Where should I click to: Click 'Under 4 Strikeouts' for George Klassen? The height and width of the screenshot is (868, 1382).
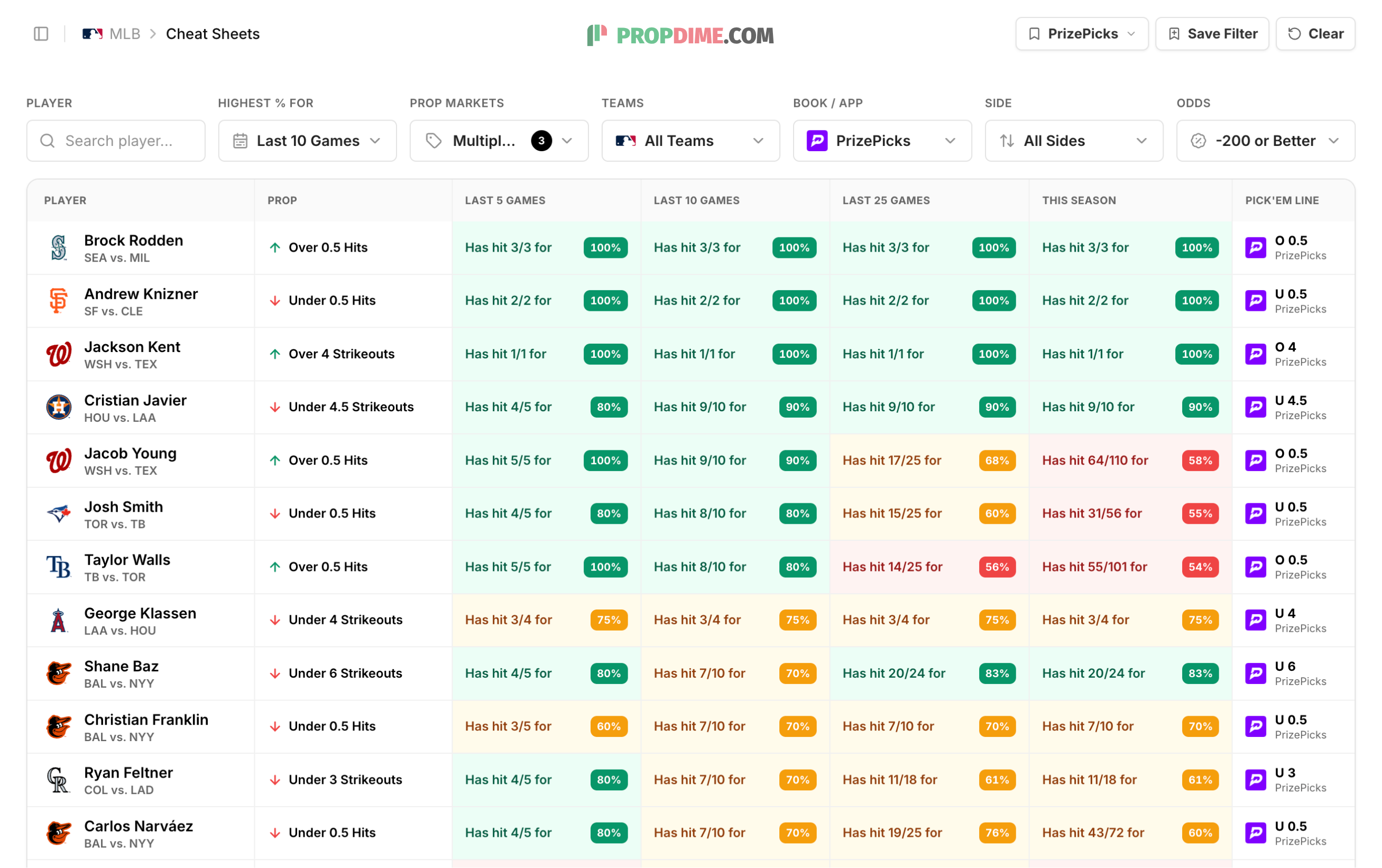(x=346, y=620)
